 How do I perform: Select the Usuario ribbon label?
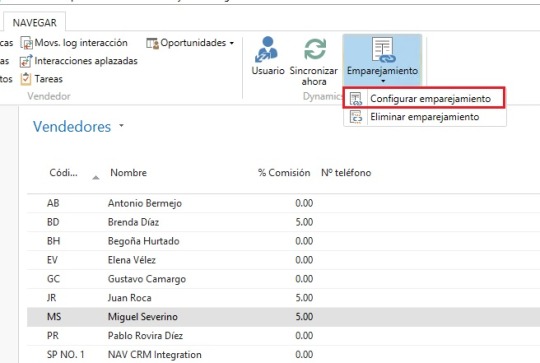point(268,71)
